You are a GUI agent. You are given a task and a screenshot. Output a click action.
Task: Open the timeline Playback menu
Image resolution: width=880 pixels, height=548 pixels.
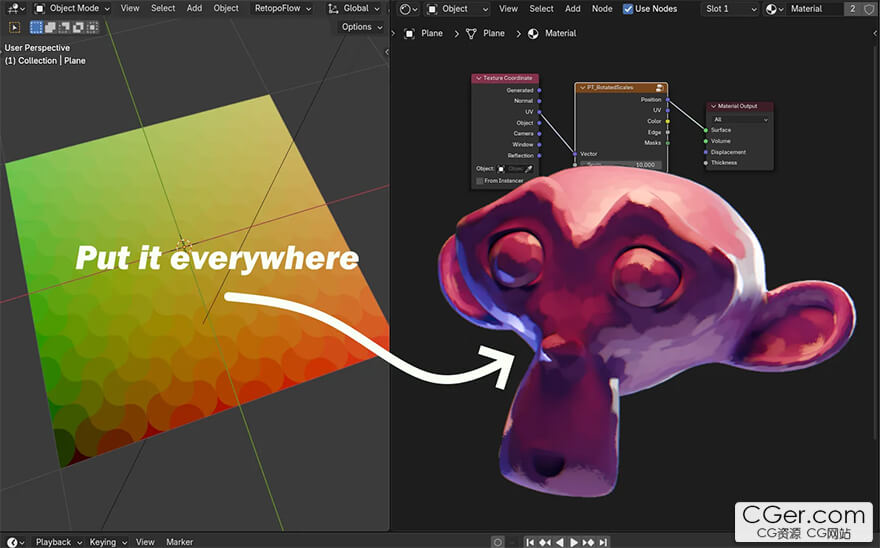pyautogui.click(x=58, y=542)
